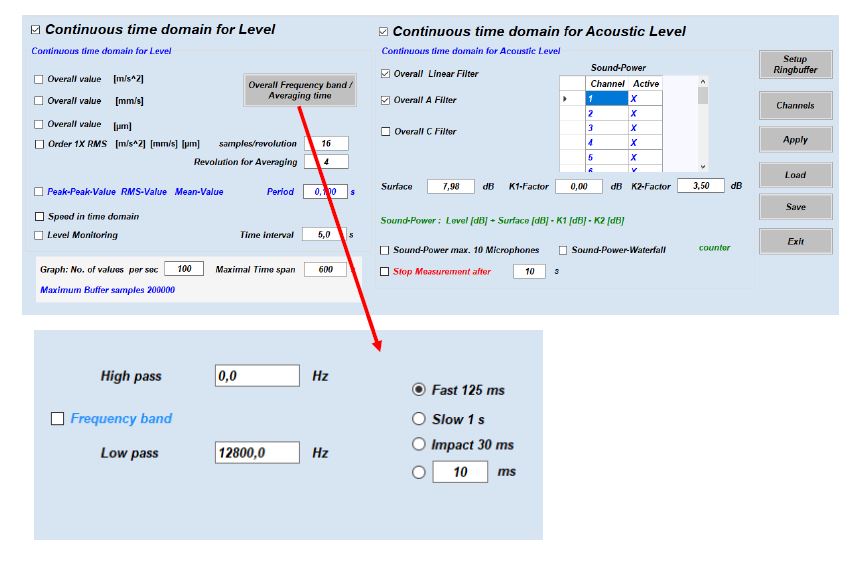This screenshot has width=865, height=561.
Task: Choose the Fast 125 ms averaging
Action: pyautogui.click(x=419, y=390)
